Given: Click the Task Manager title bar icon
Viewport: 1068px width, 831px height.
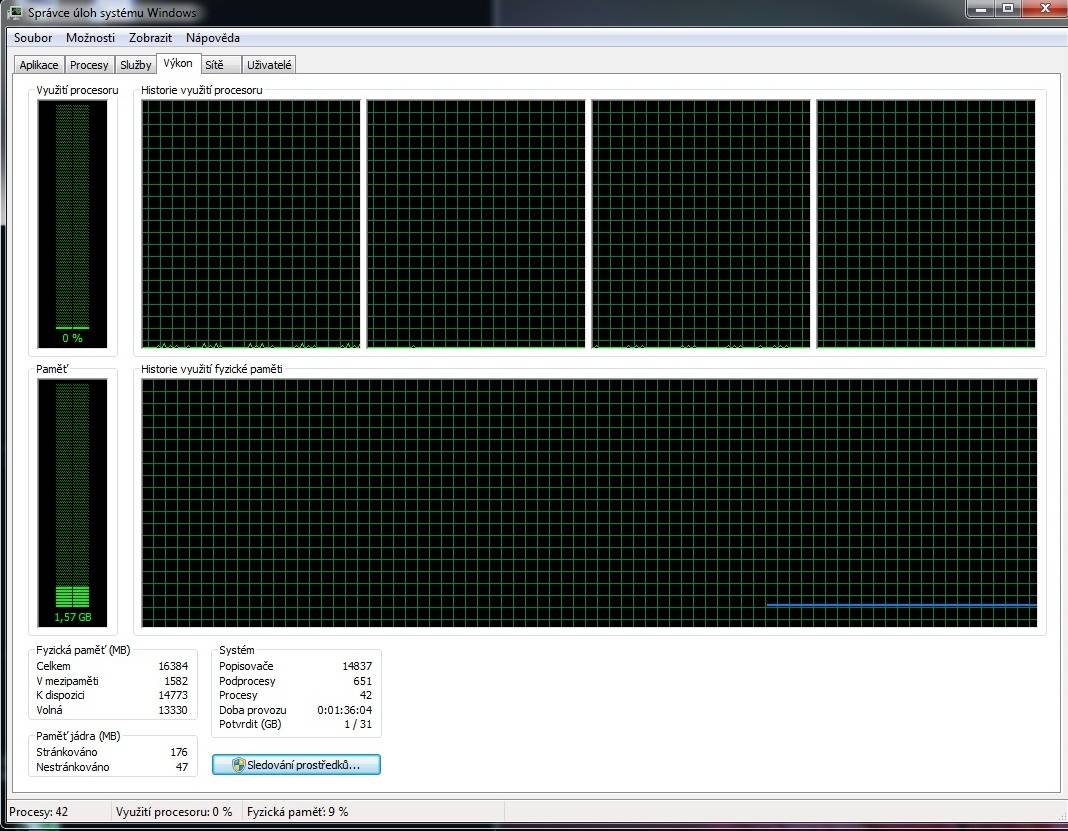Looking at the screenshot, I should click(14, 12).
